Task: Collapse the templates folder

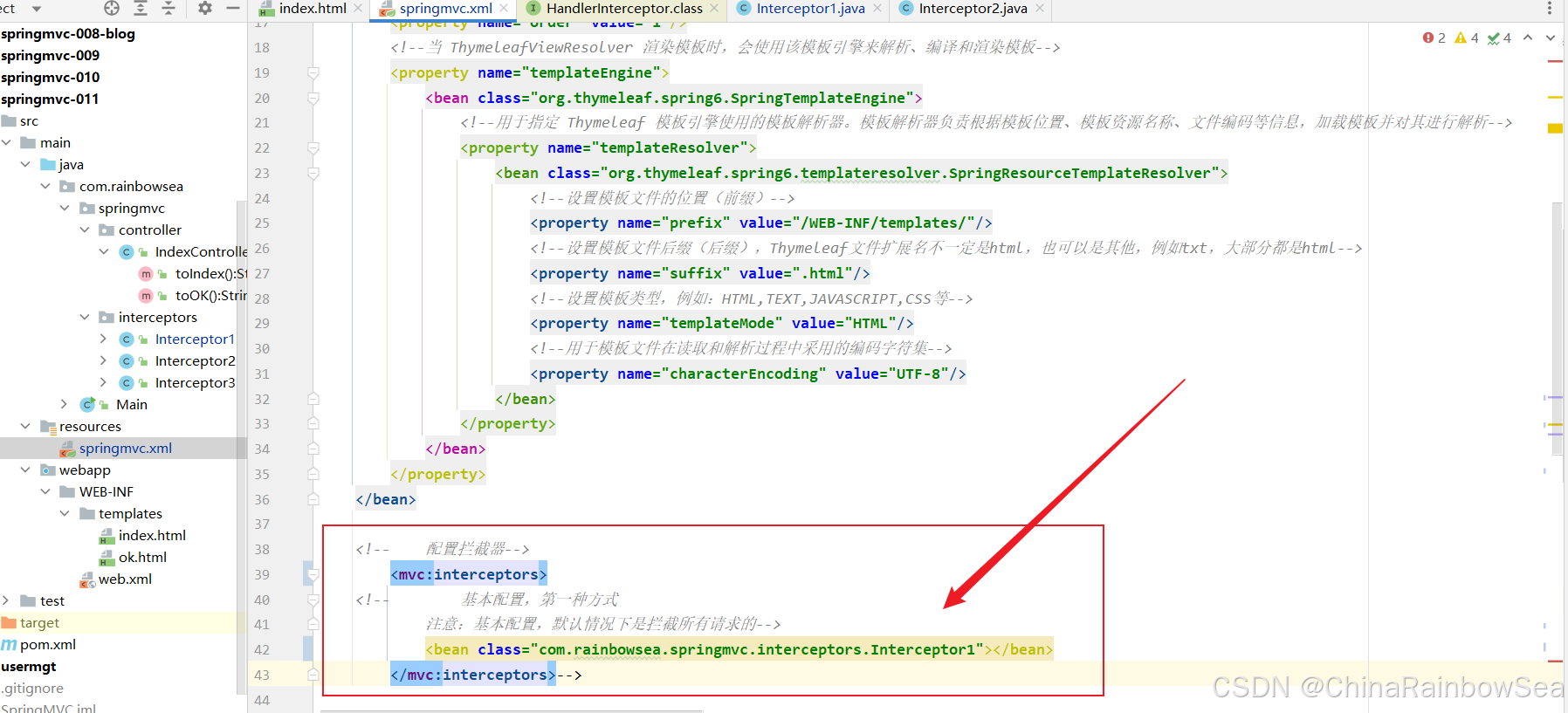Action: pos(65,513)
